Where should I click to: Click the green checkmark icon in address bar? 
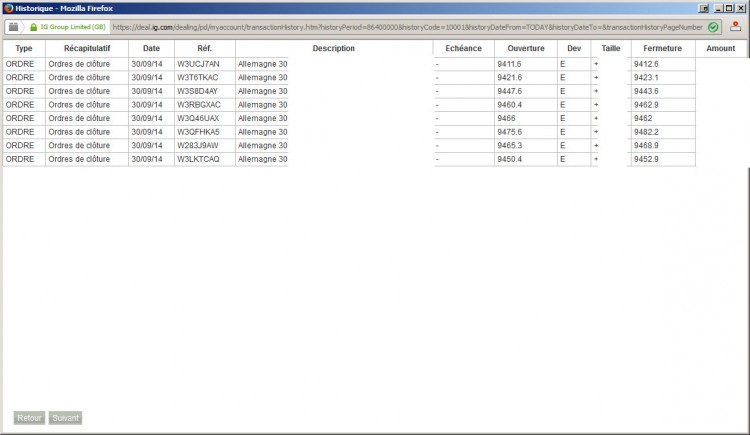pyautogui.click(x=713, y=27)
